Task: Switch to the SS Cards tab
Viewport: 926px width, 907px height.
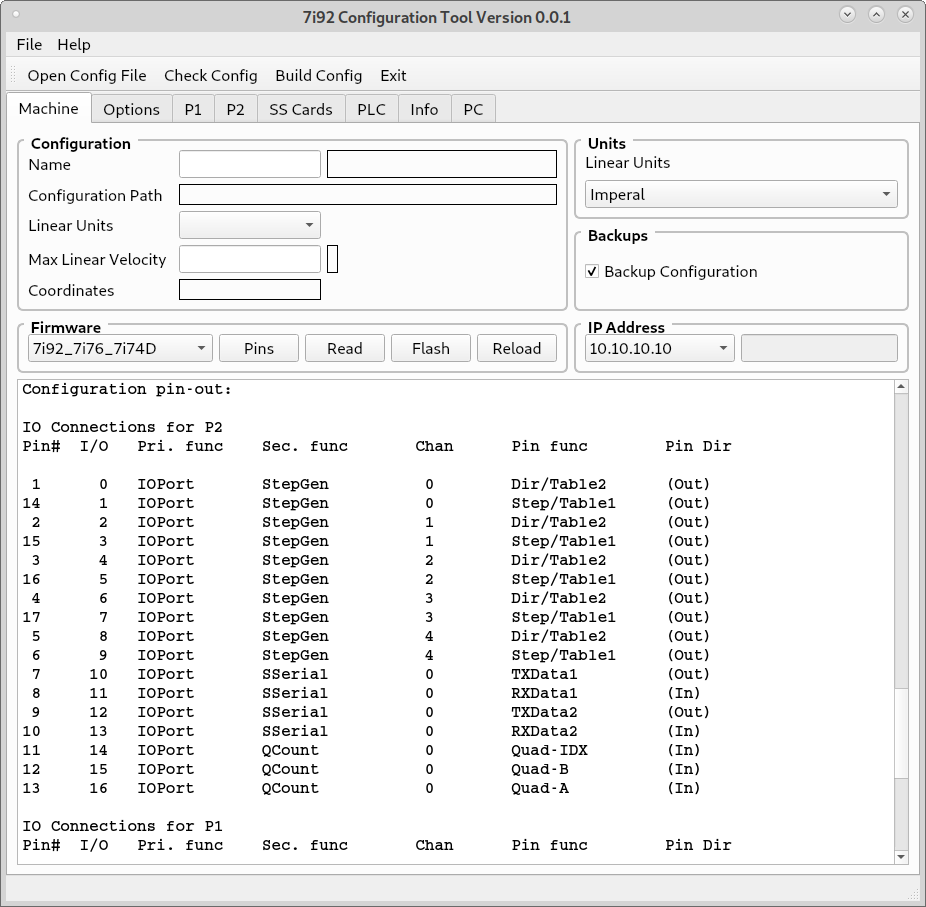Action: (301, 109)
